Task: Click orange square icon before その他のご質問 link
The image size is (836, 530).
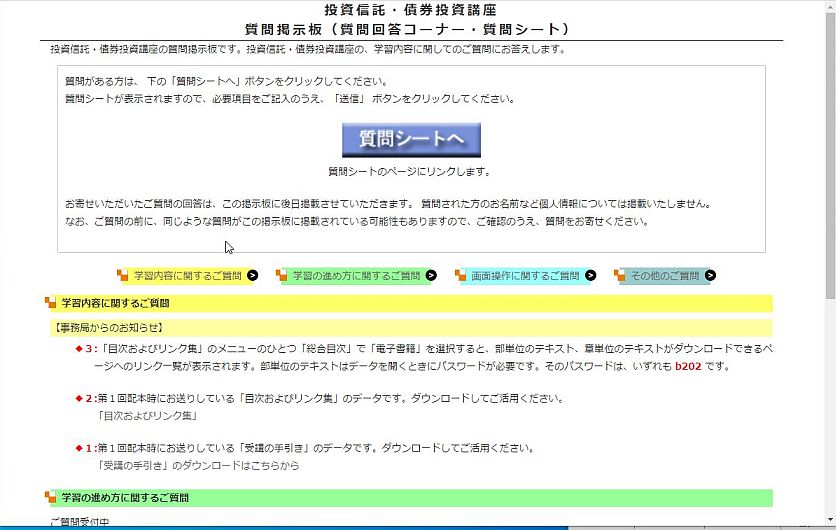Action: tap(620, 275)
